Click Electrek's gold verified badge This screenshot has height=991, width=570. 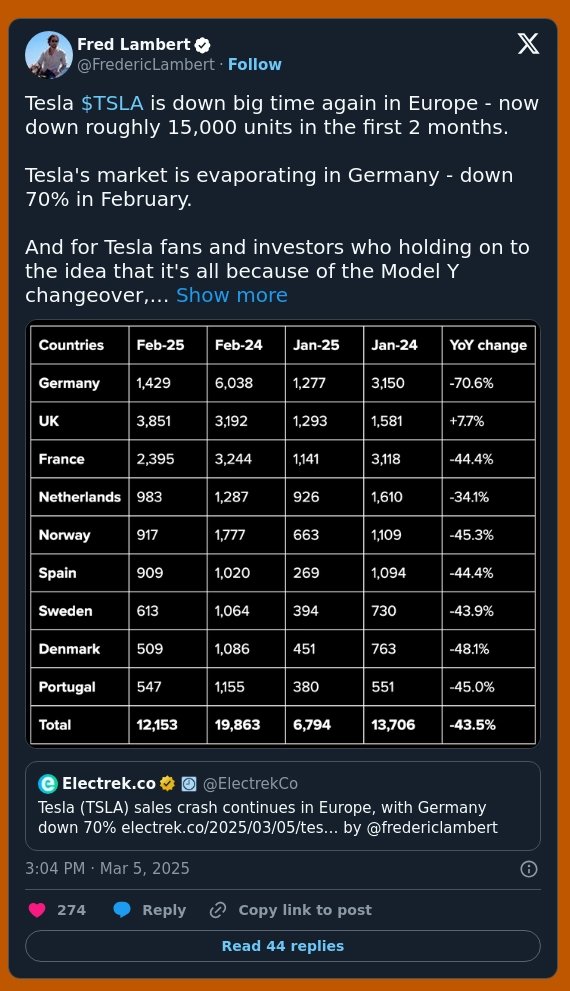[167, 784]
